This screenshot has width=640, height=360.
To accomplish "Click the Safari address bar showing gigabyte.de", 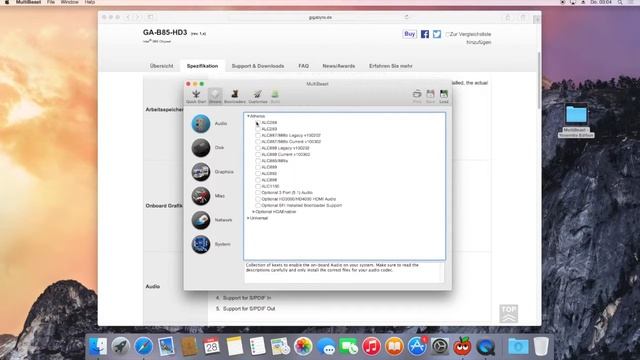I will [320, 17].
